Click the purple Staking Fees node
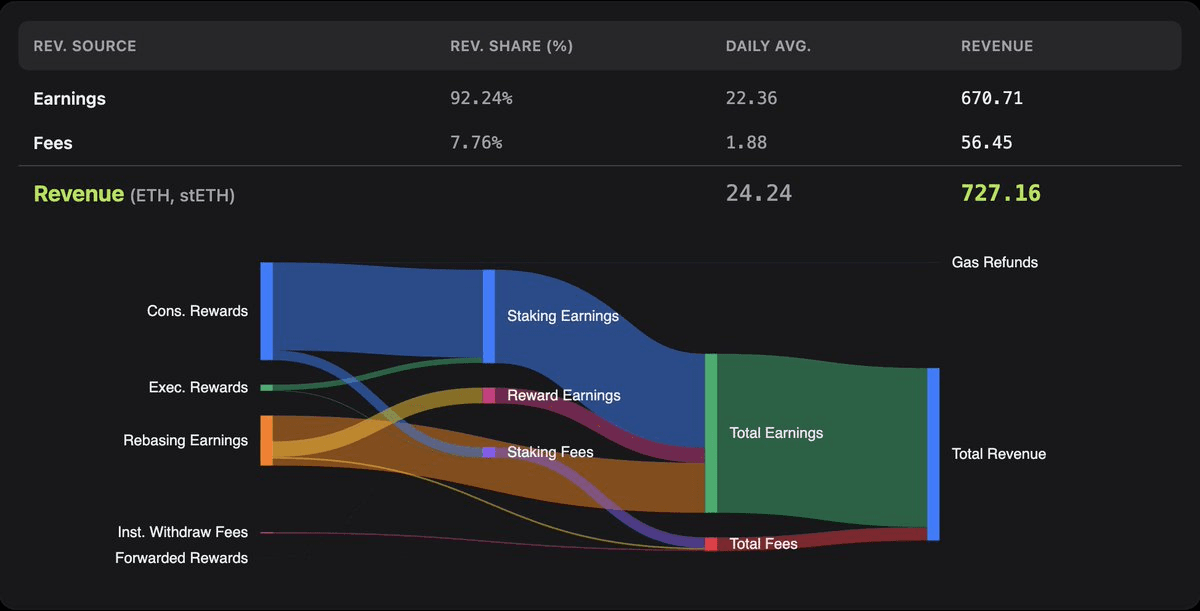This screenshot has width=1200, height=611. [489, 452]
